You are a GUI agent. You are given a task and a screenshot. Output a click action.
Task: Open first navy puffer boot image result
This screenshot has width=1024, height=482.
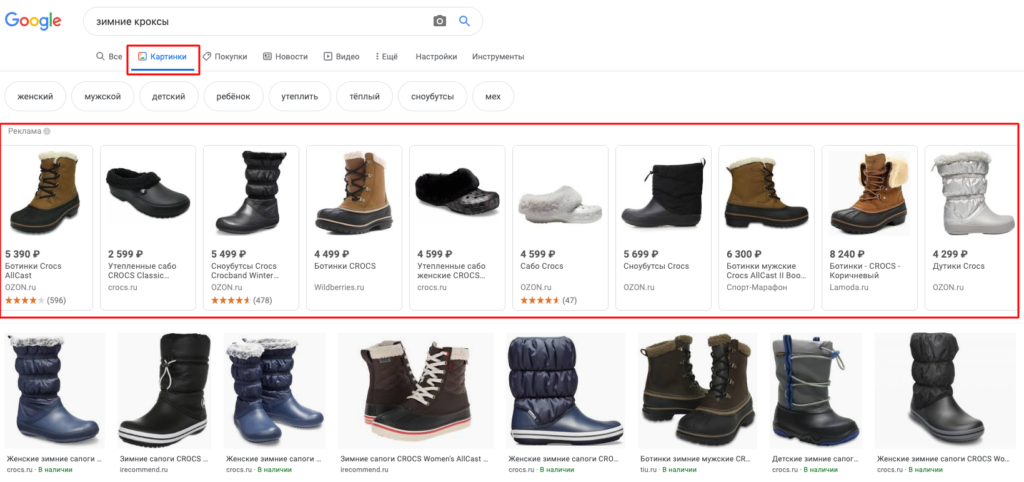tap(56, 391)
